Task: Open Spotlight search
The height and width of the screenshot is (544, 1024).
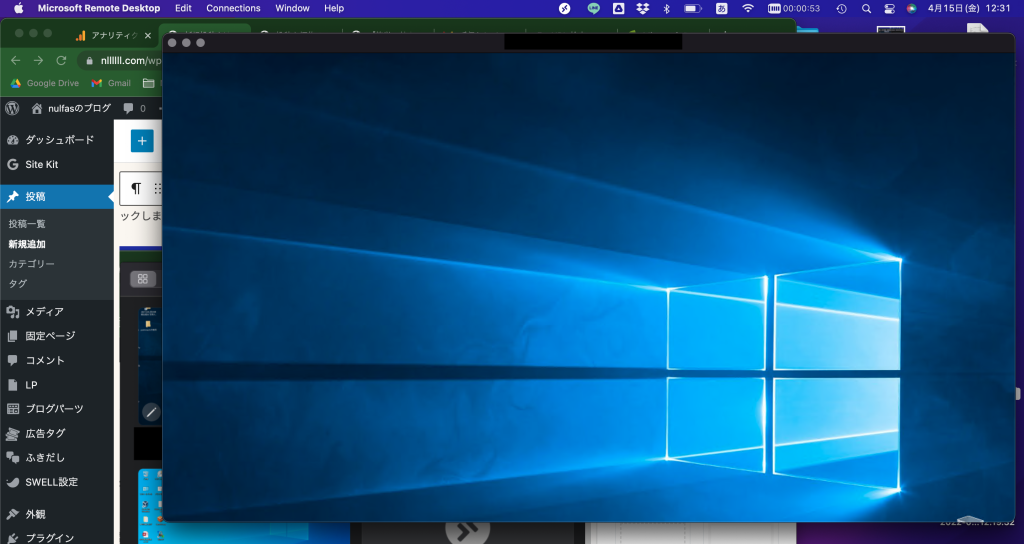Action: pyautogui.click(x=866, y=8)
